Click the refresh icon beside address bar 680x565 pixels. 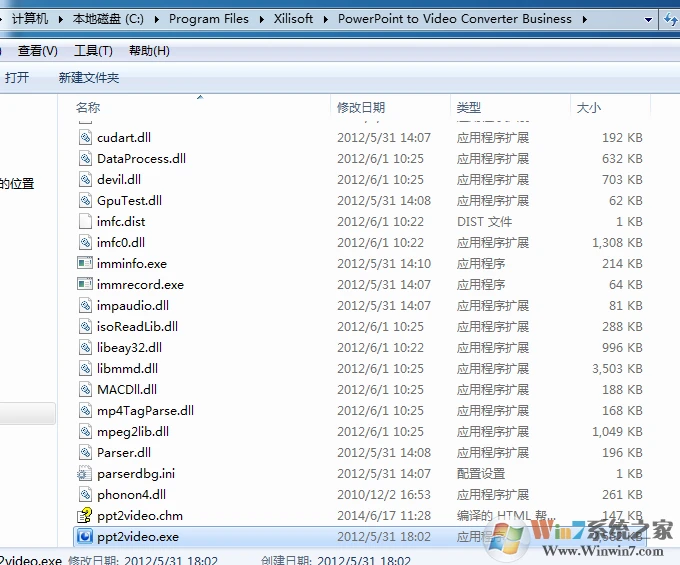click(670, 19)
